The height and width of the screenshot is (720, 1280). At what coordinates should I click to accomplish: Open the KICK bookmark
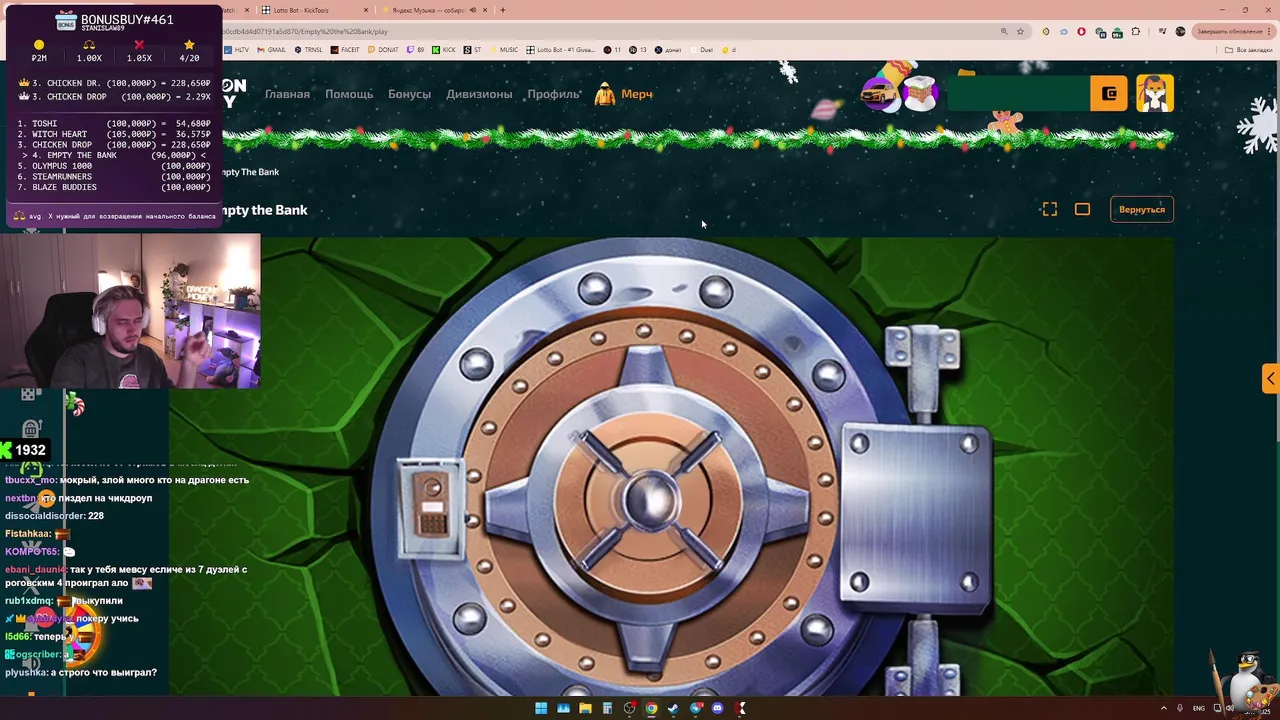tap(443, 50)
